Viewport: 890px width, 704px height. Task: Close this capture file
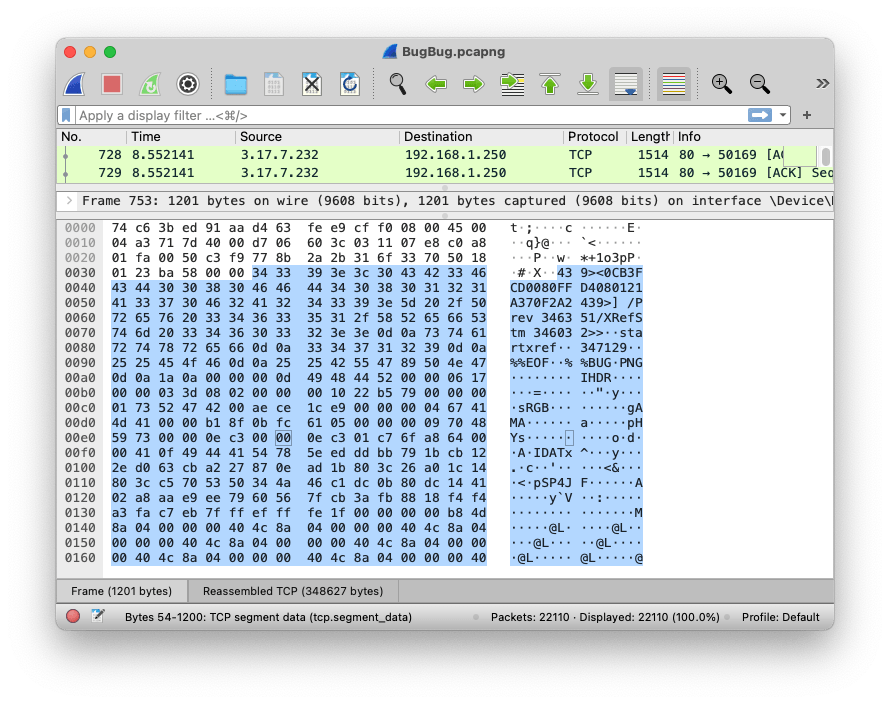point(312,85)
